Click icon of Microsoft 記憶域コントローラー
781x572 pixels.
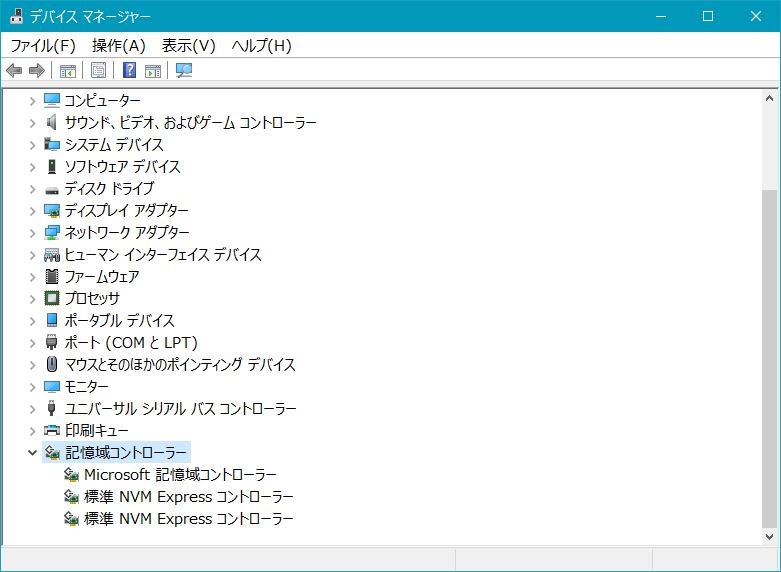[x=71, y=475]
